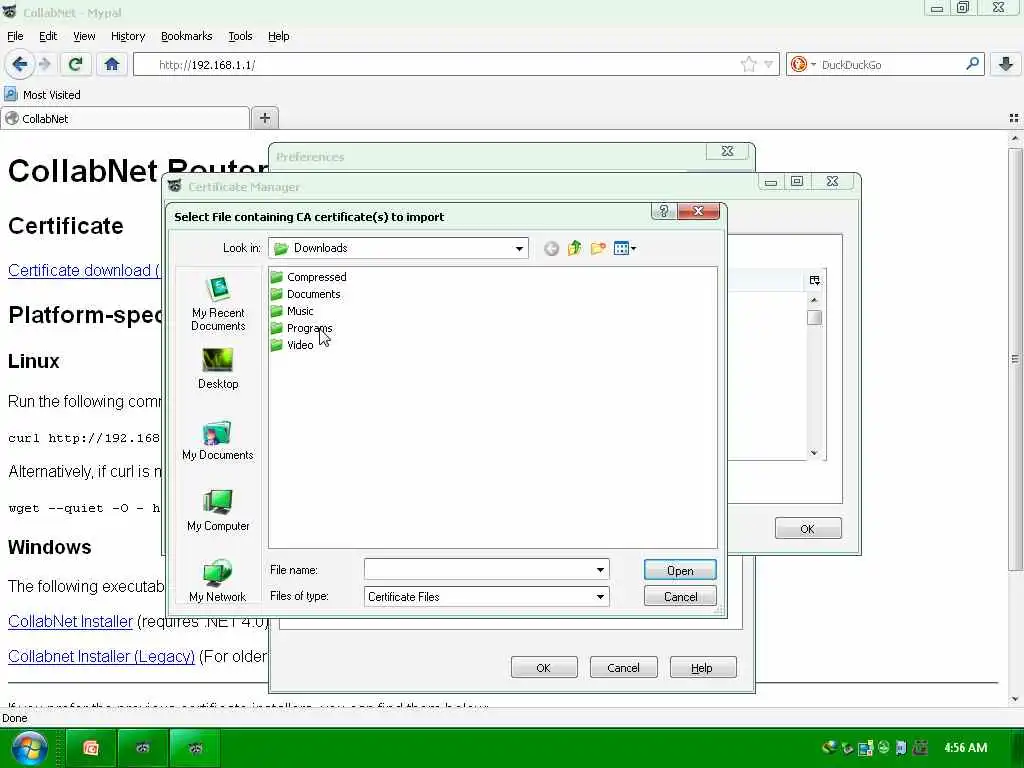
Task: Open the View menu icon in file dialog
Action: click(624, 248)
